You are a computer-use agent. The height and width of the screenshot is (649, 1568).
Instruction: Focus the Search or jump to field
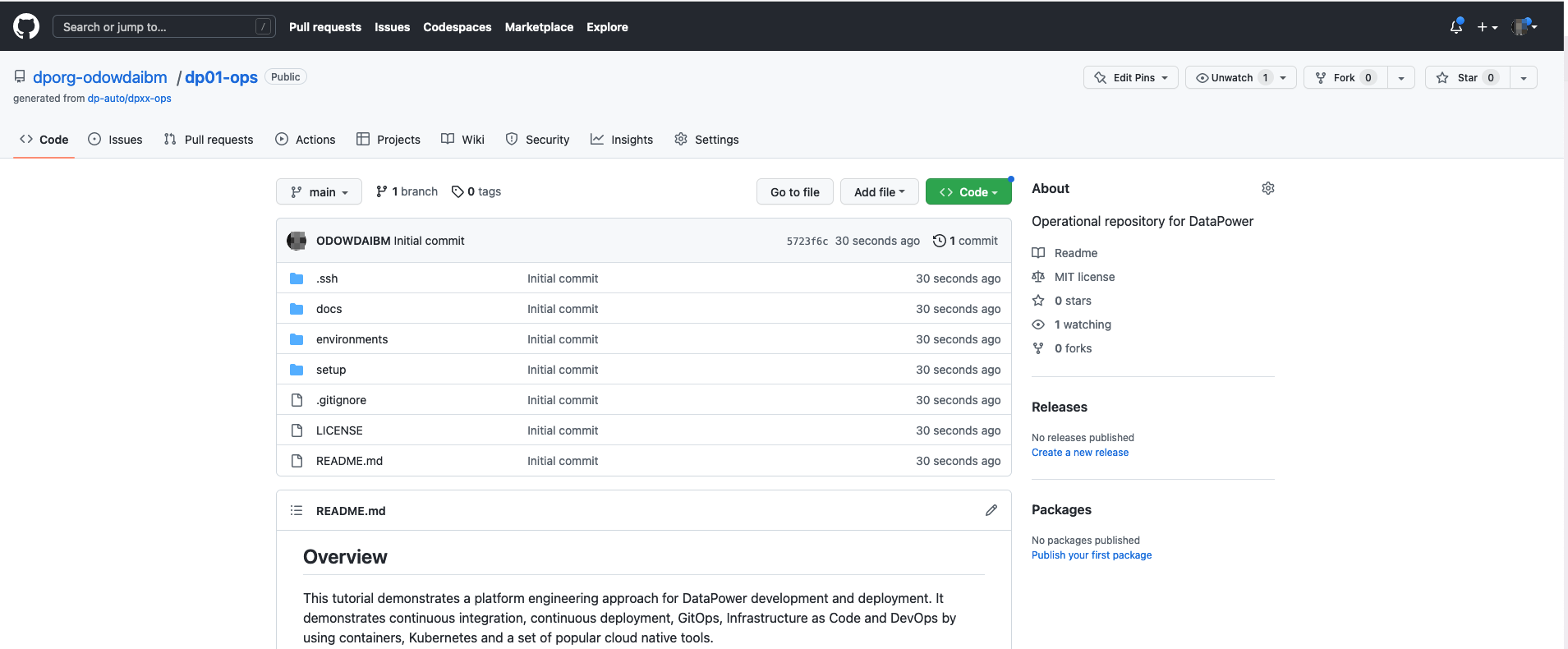(164, 26)
